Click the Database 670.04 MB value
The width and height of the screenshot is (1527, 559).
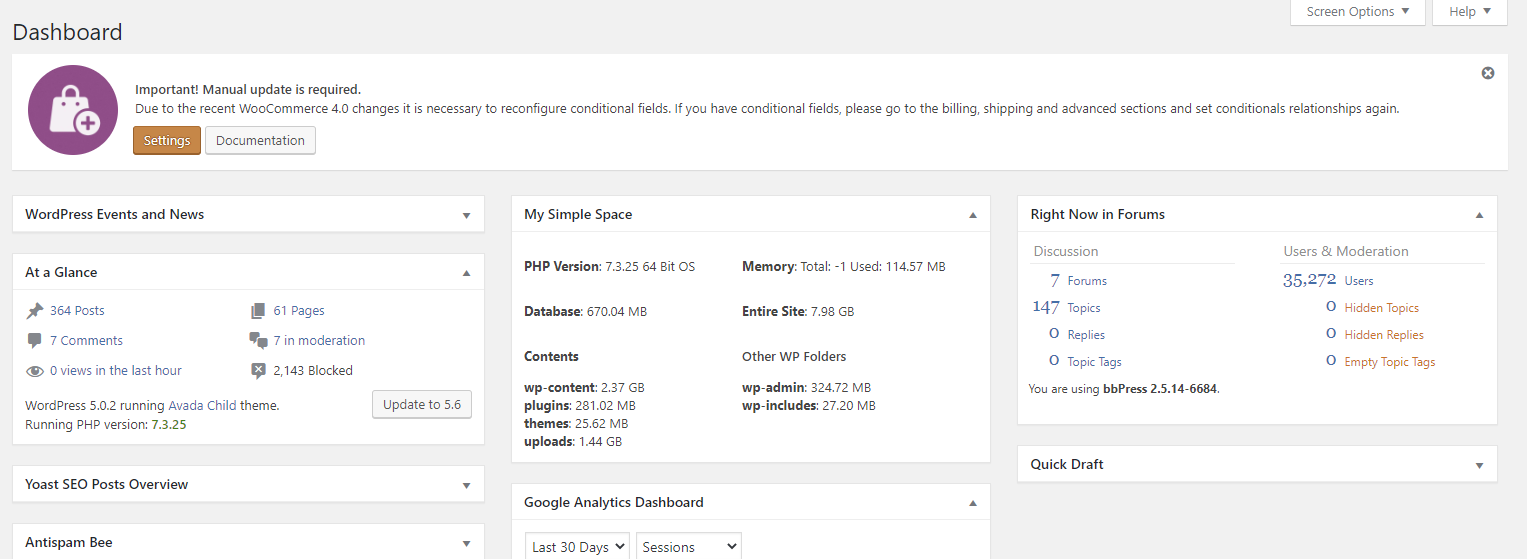tap(585, 312)
